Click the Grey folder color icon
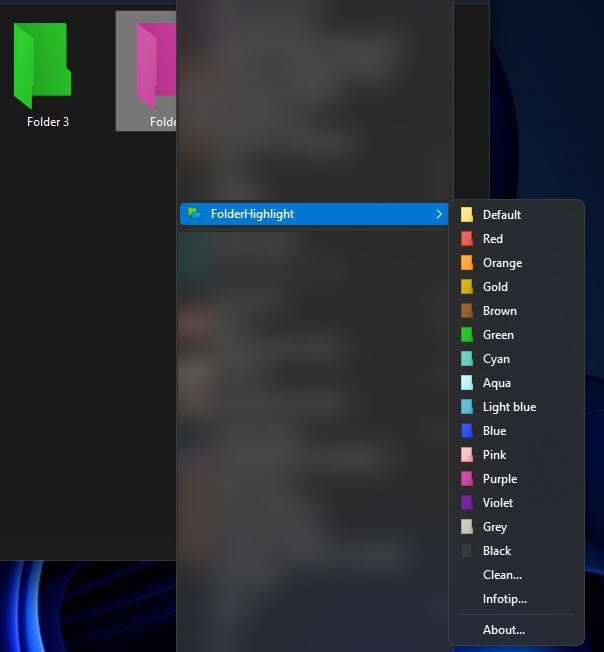 [x=467, y=527]
